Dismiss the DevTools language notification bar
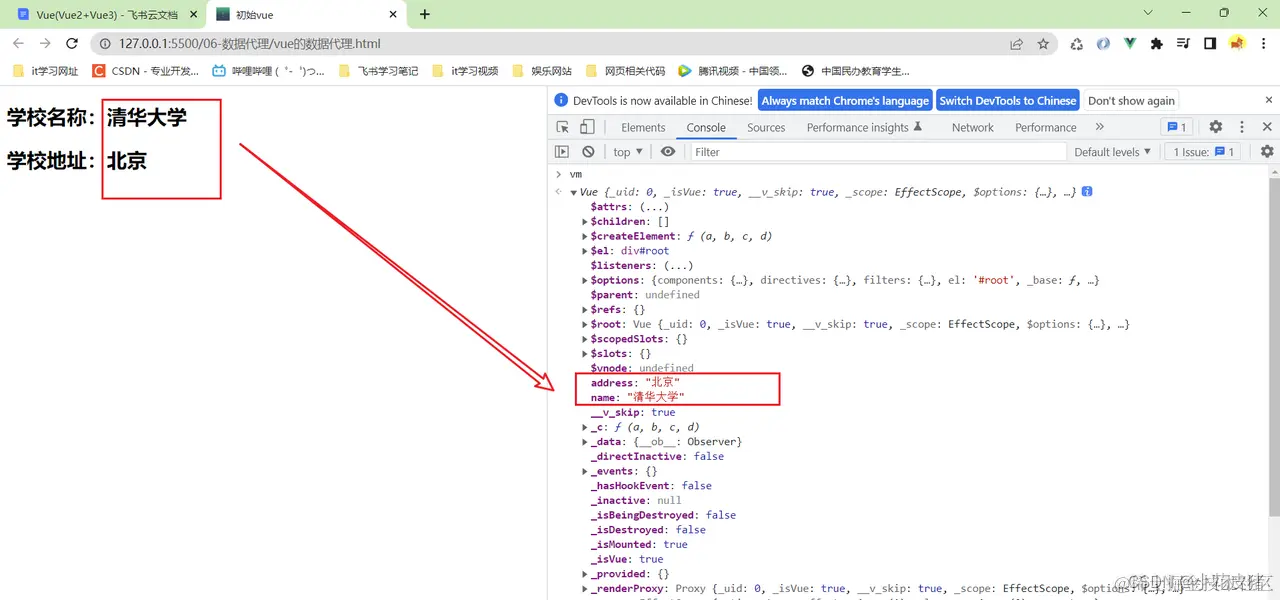 1269,101
